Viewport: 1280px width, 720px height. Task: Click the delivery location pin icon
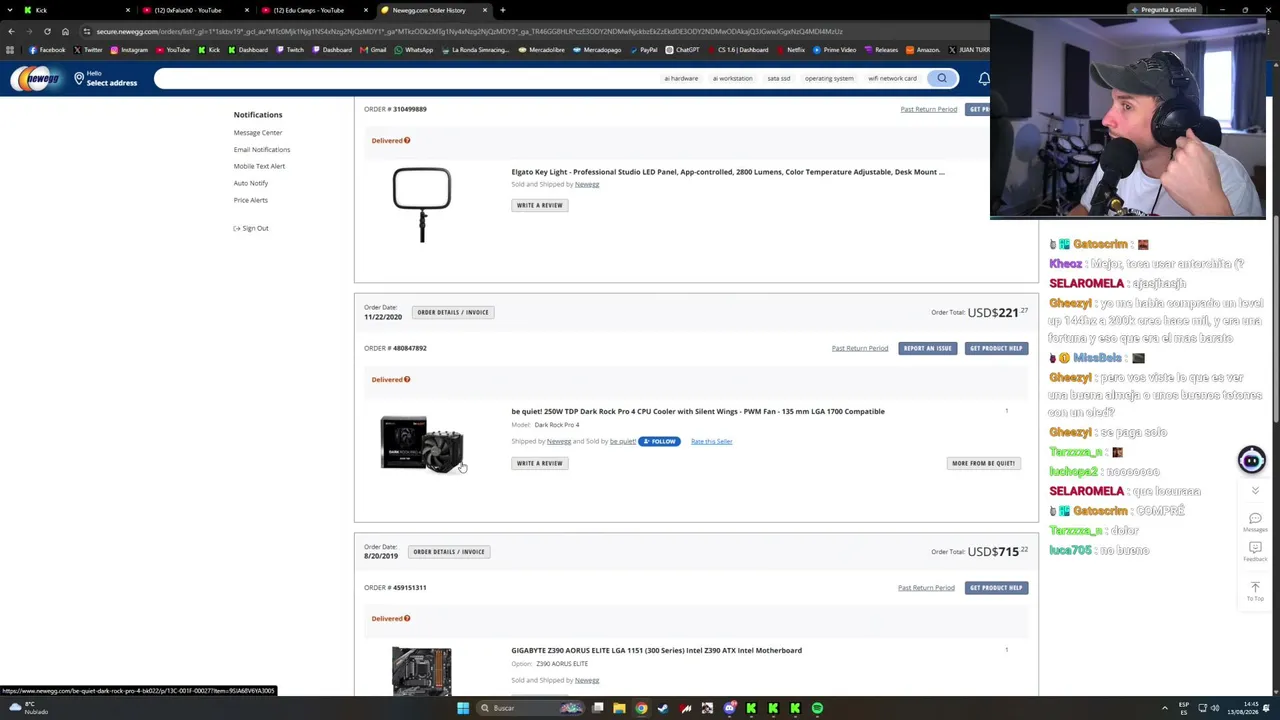point(79,78)
